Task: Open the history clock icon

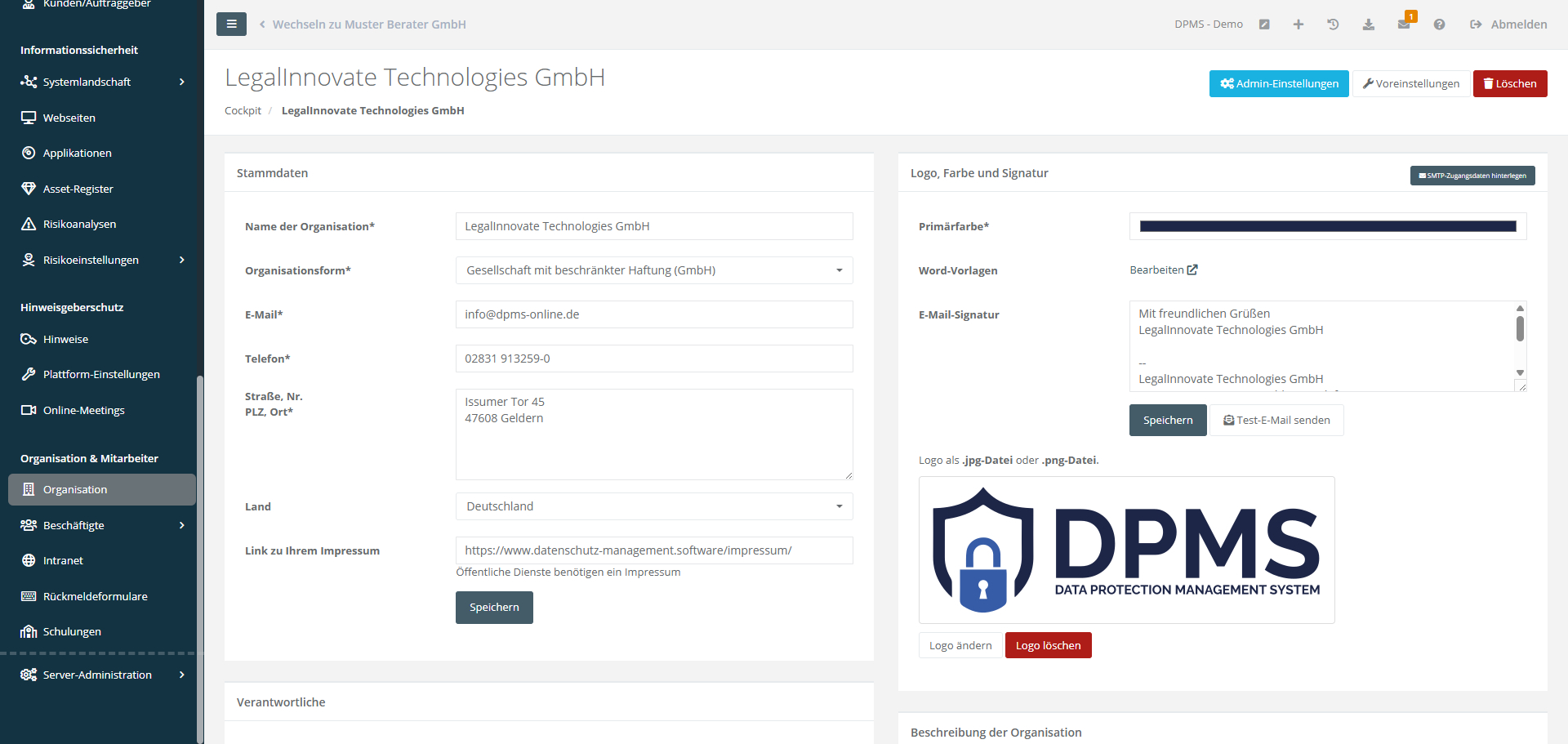Action: tap(1333, 25)
